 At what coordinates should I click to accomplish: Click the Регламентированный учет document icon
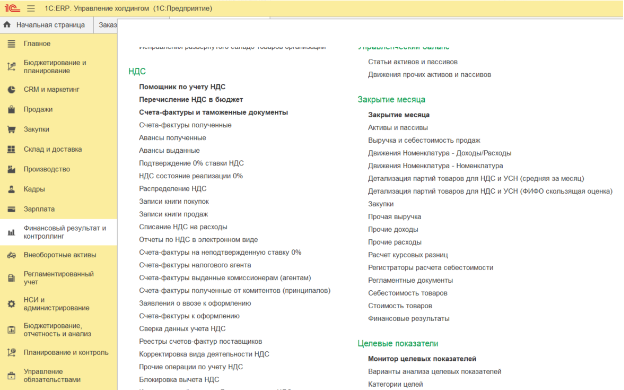12,278
